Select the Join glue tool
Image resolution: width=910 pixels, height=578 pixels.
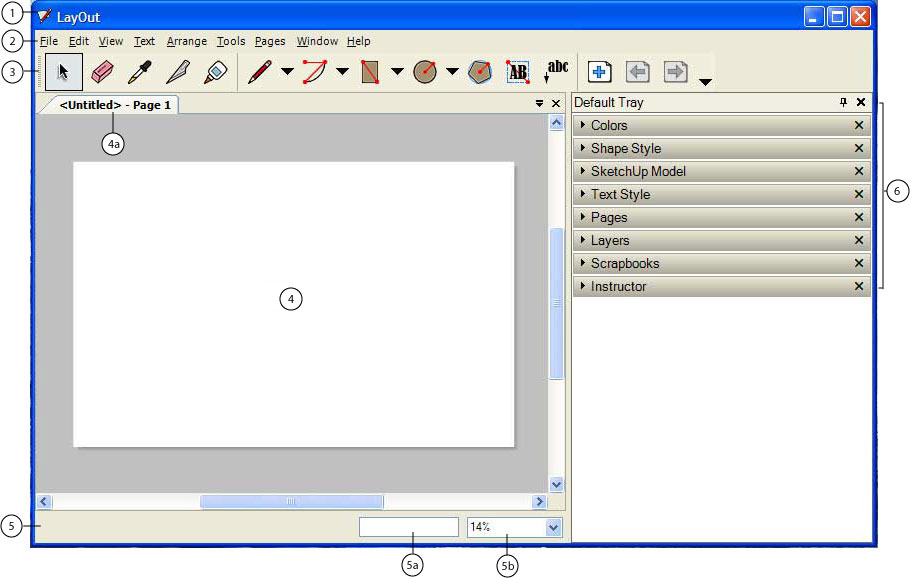[x=215, y=72]
